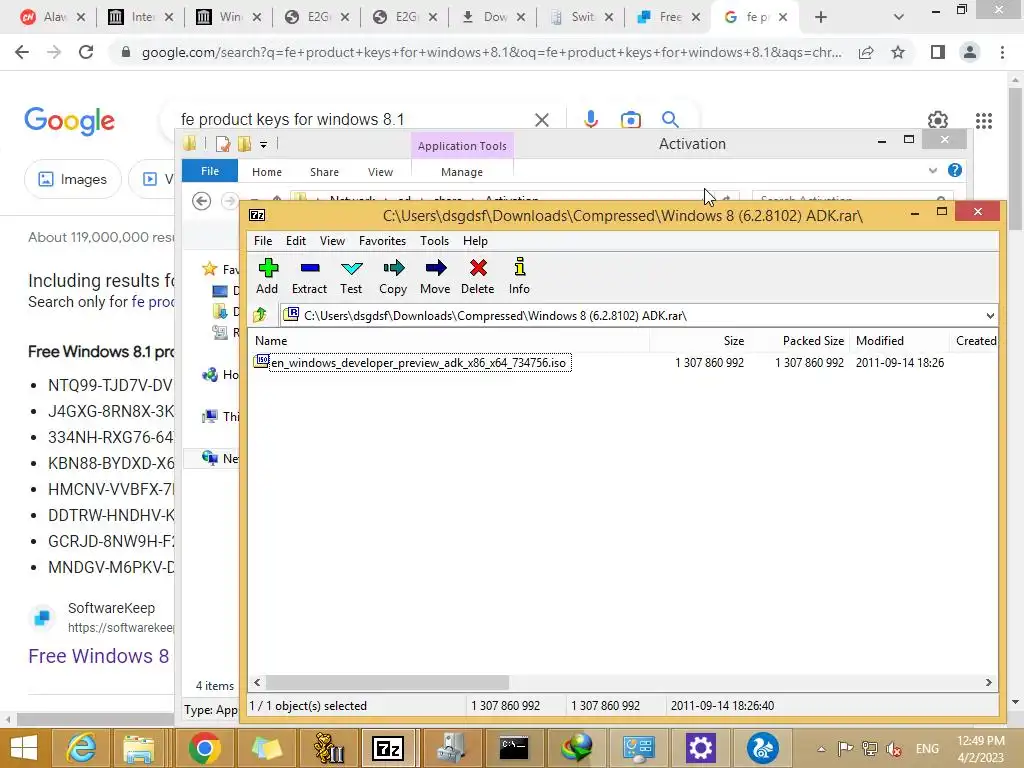Click the 7-Zip address path field
This screenshot has height=768, width=1024.
pyautogui.click(x=630, y=315)
